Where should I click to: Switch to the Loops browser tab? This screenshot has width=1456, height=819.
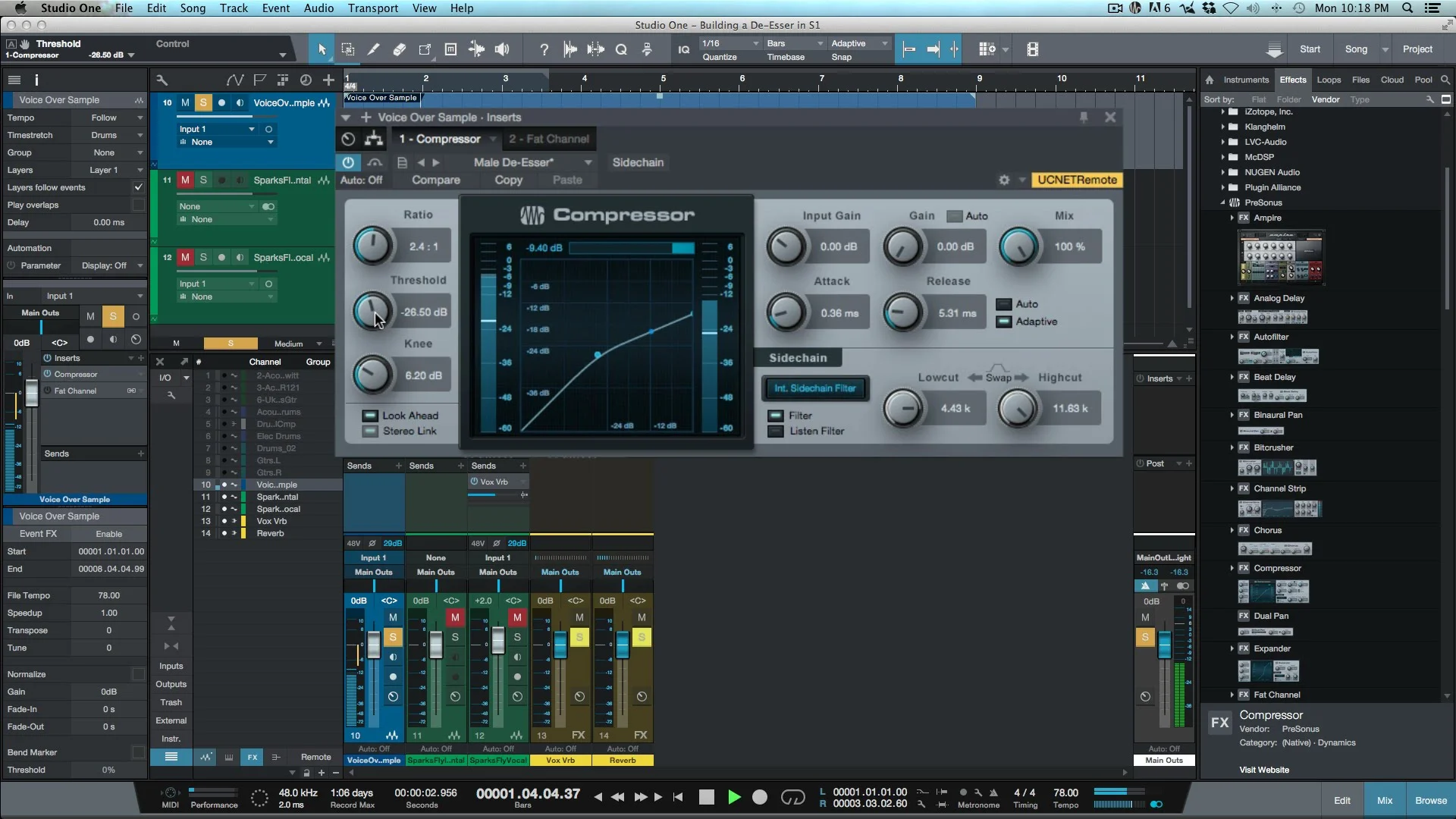pos(1328,80)
